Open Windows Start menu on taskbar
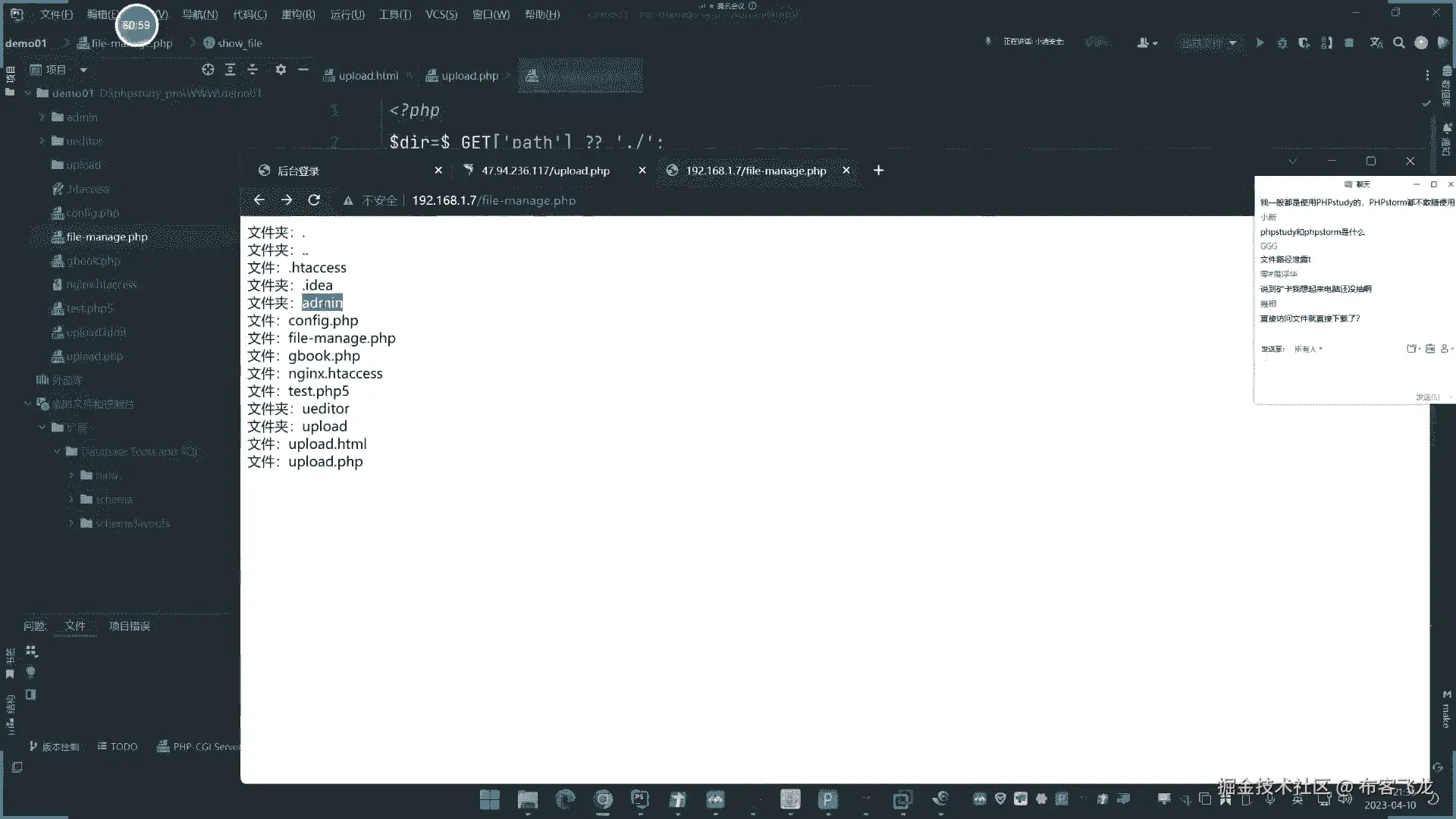 (490, 799)
